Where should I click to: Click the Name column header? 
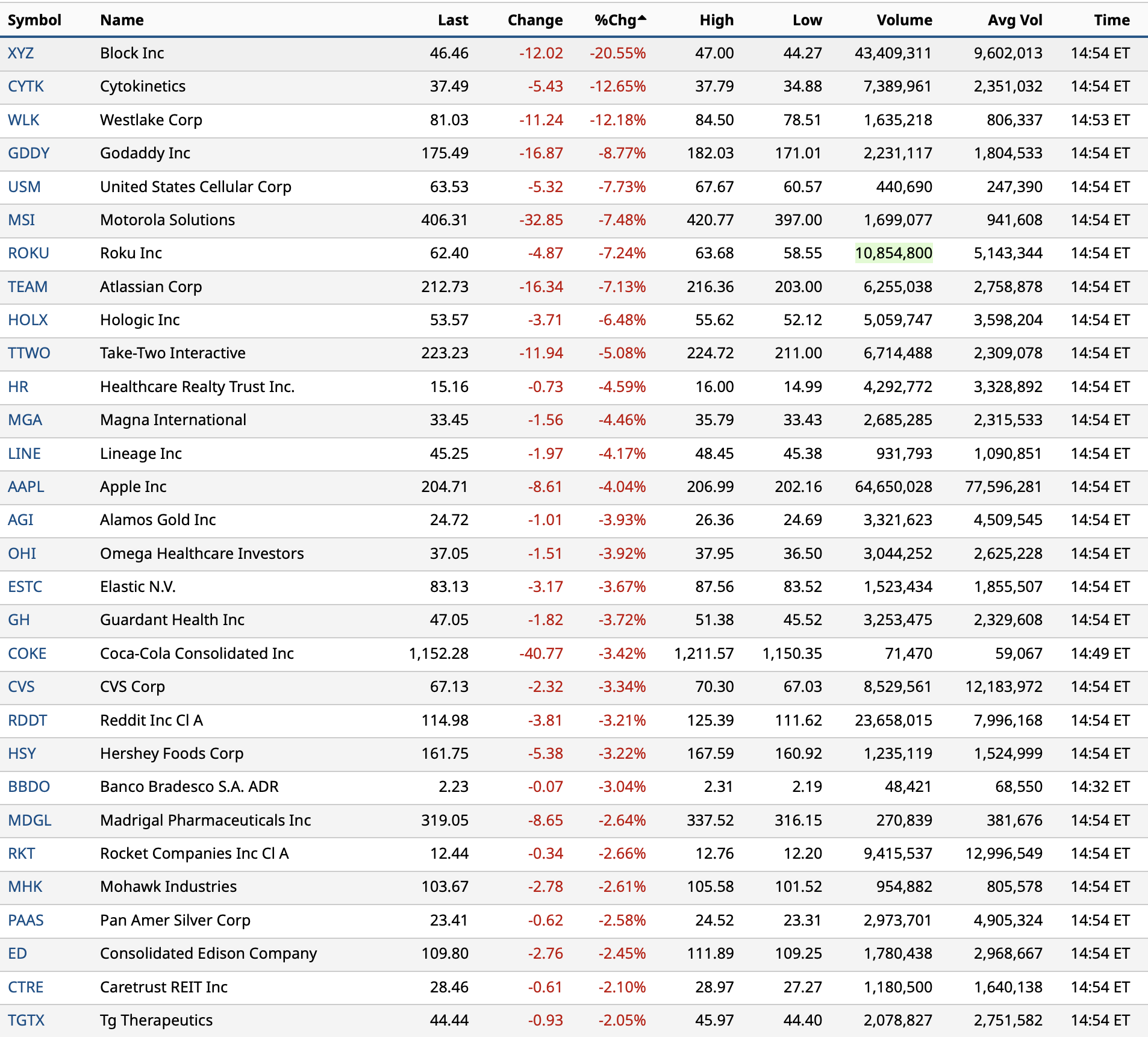pyautogui.click(x=122, y=20)
